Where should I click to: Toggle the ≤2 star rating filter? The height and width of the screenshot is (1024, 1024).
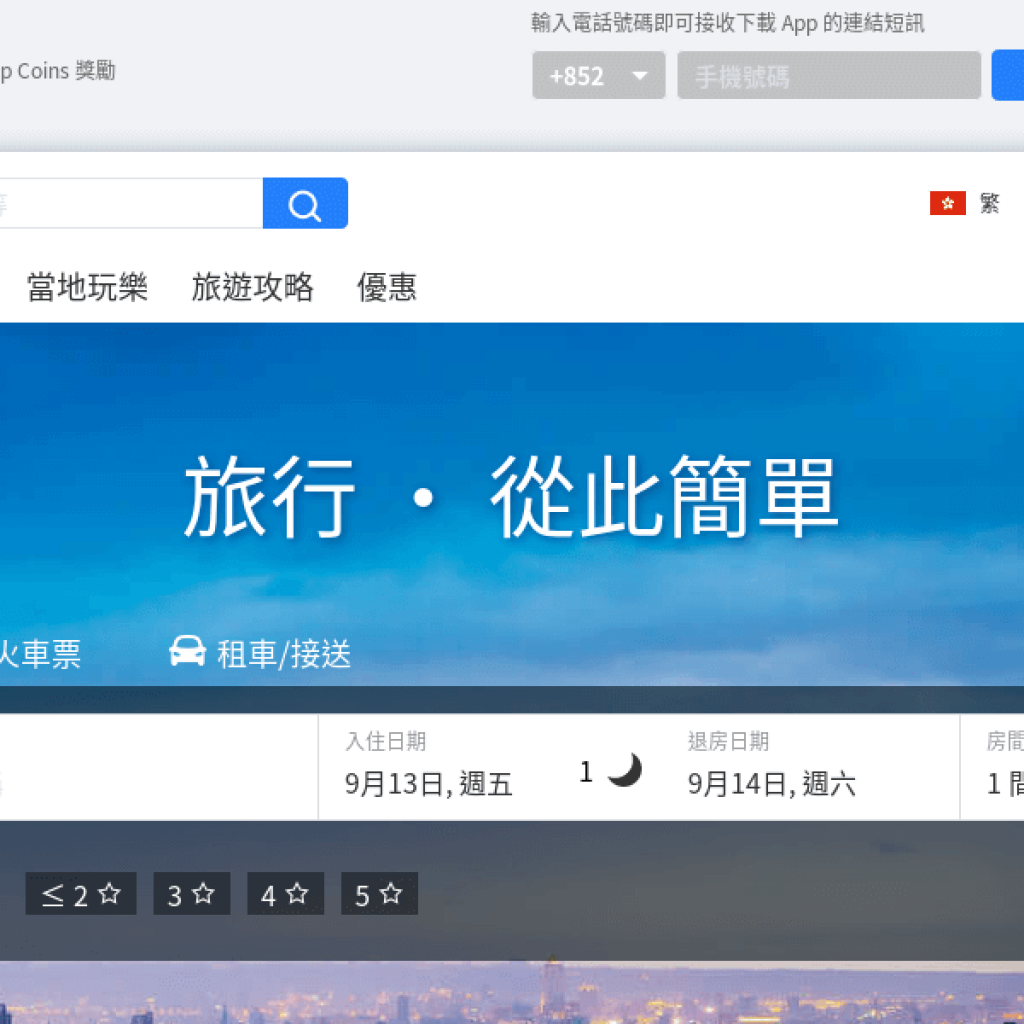click(80, 894)
